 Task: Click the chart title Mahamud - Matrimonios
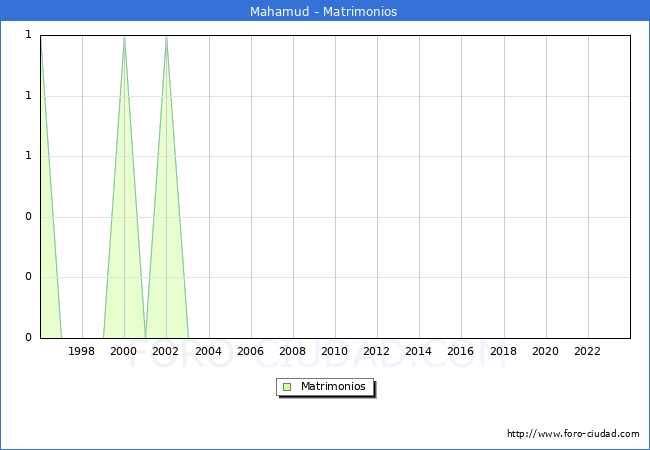(324, 12)
